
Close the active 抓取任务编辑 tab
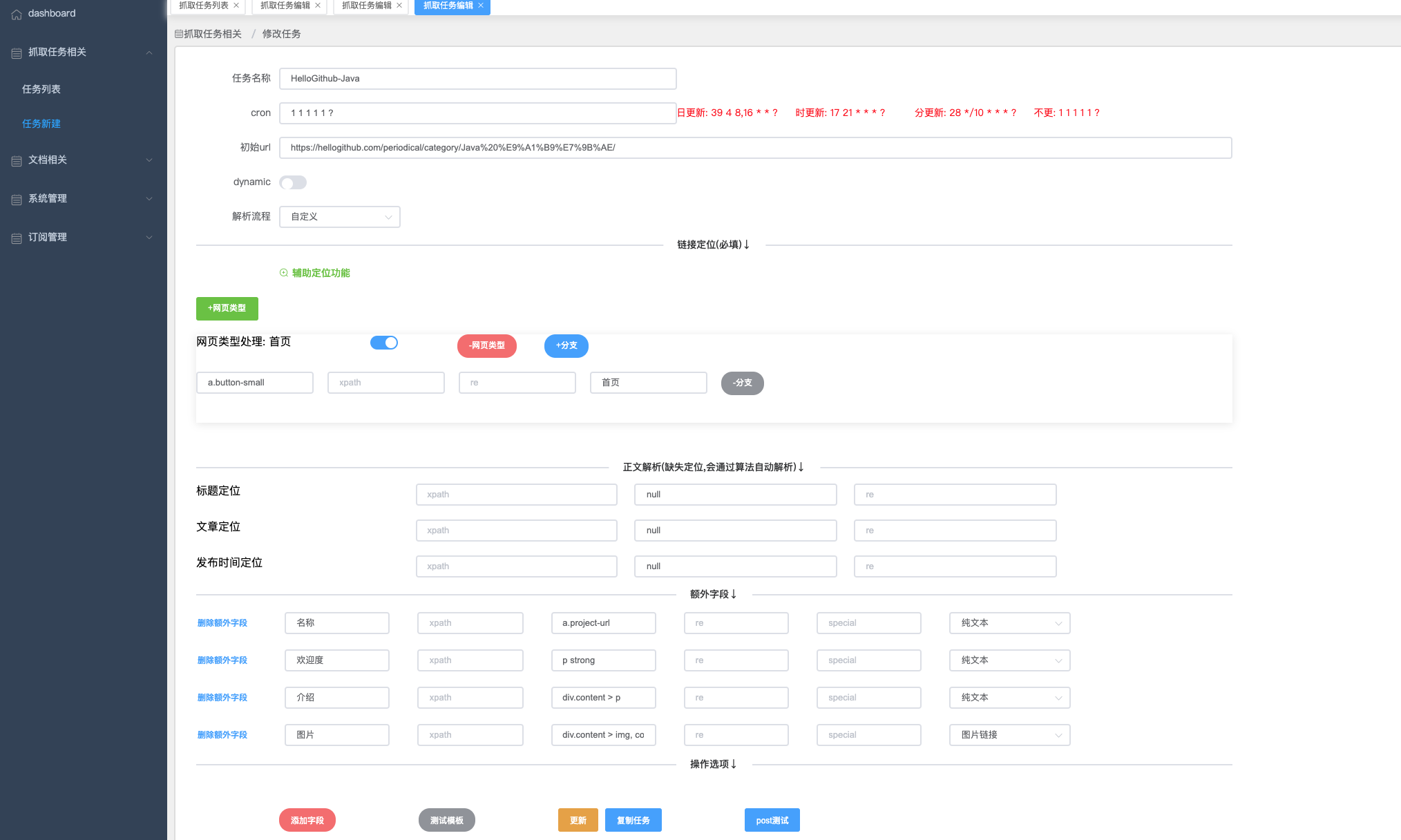481,6
